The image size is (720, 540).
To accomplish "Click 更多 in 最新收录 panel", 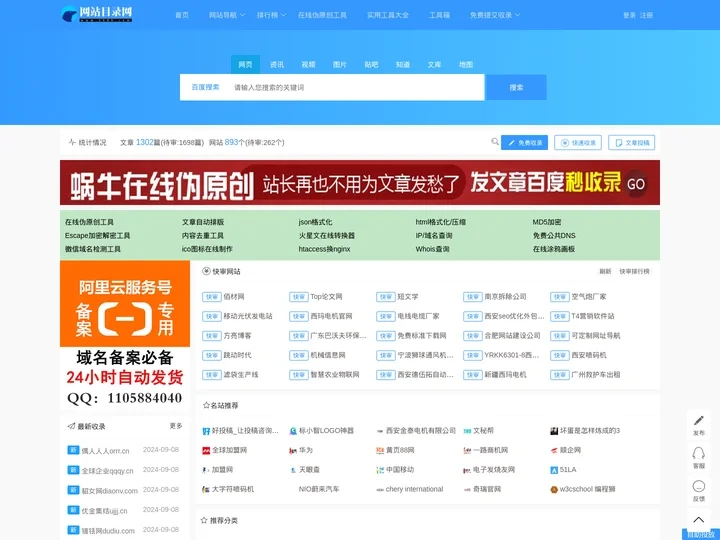I will 176,426.
